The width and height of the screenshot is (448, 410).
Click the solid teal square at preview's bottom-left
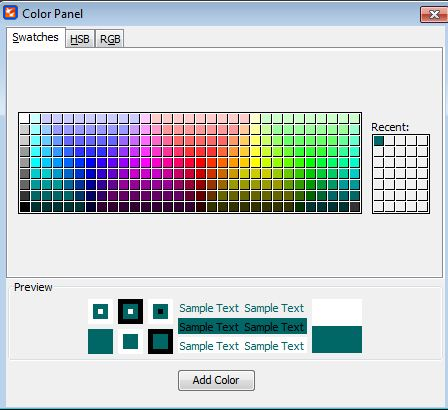100,341
